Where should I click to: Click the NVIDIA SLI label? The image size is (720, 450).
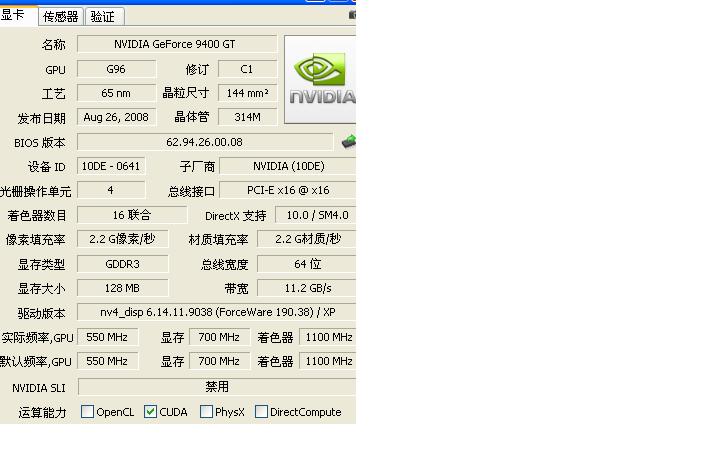pyautogui.click(x=39, y=388)
